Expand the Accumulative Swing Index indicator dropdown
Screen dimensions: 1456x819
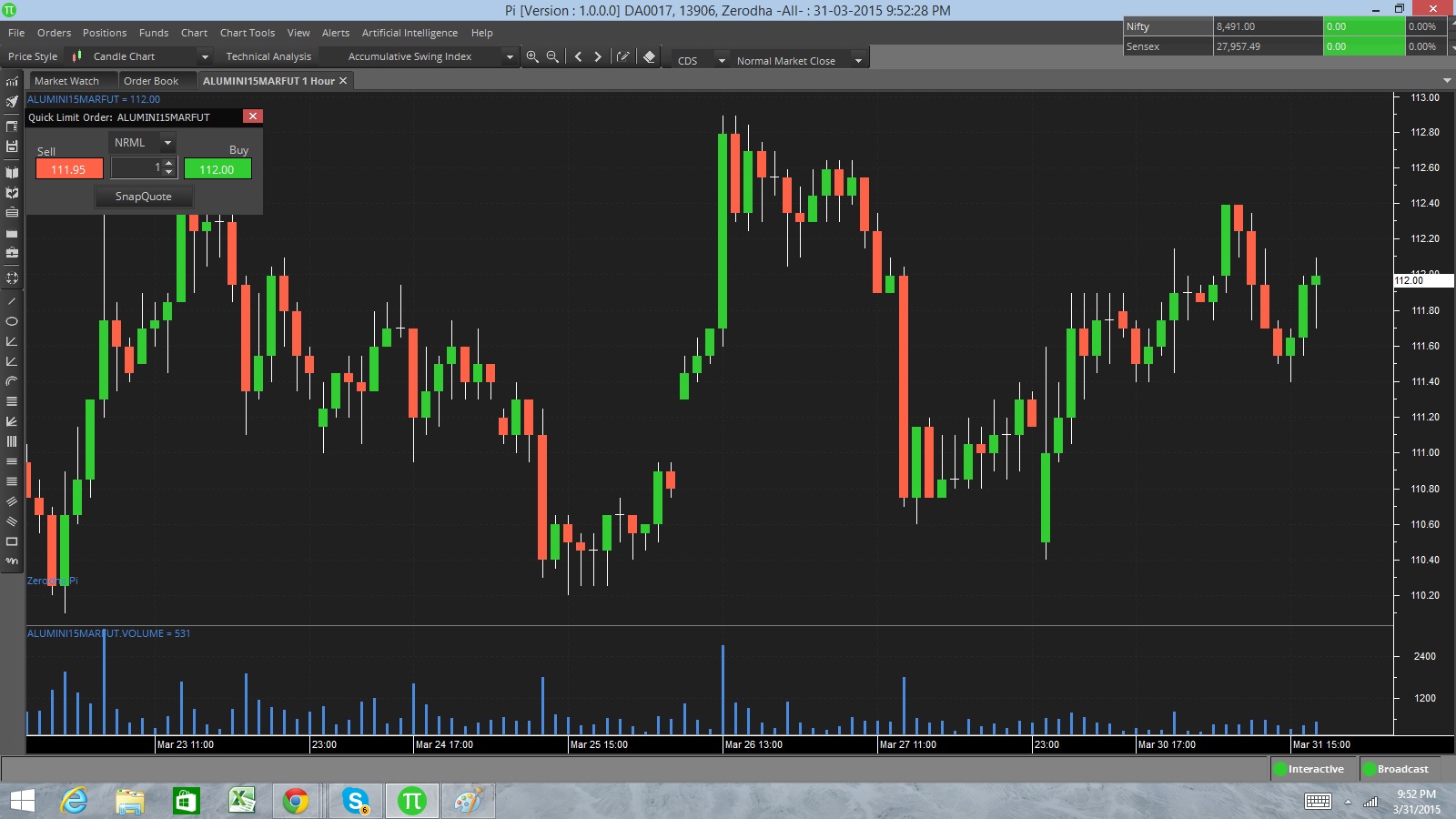(x=510, y=56)
